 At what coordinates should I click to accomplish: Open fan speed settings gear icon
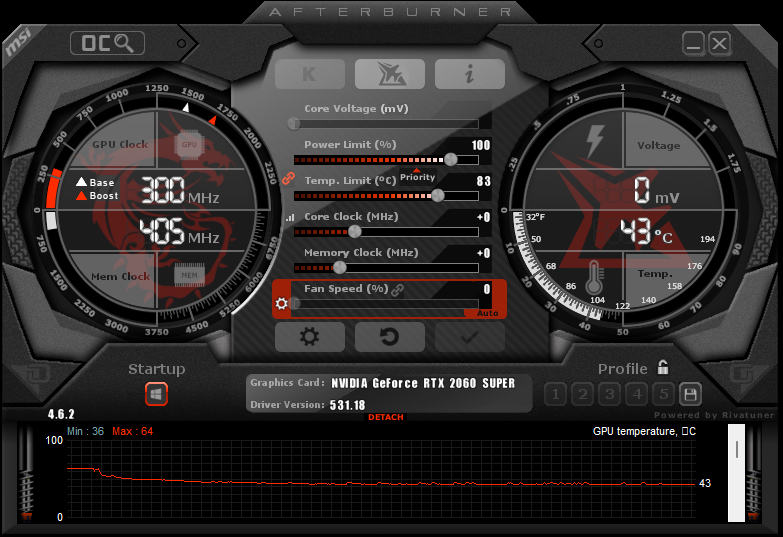click(281, 303)
